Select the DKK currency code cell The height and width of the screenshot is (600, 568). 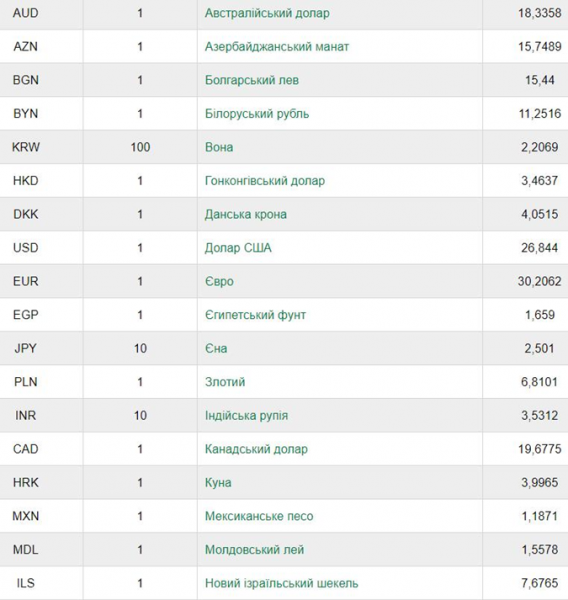click(x=41, y=214)
